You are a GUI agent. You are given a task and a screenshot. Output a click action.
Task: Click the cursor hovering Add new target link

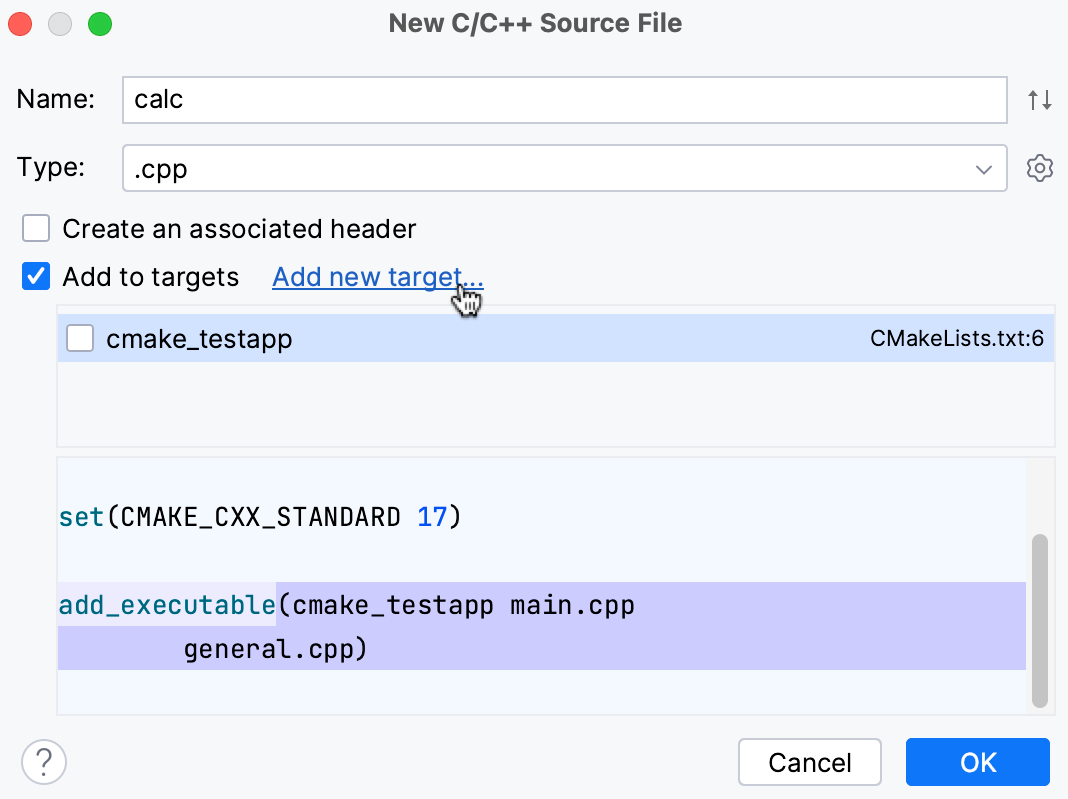[467, 298]
